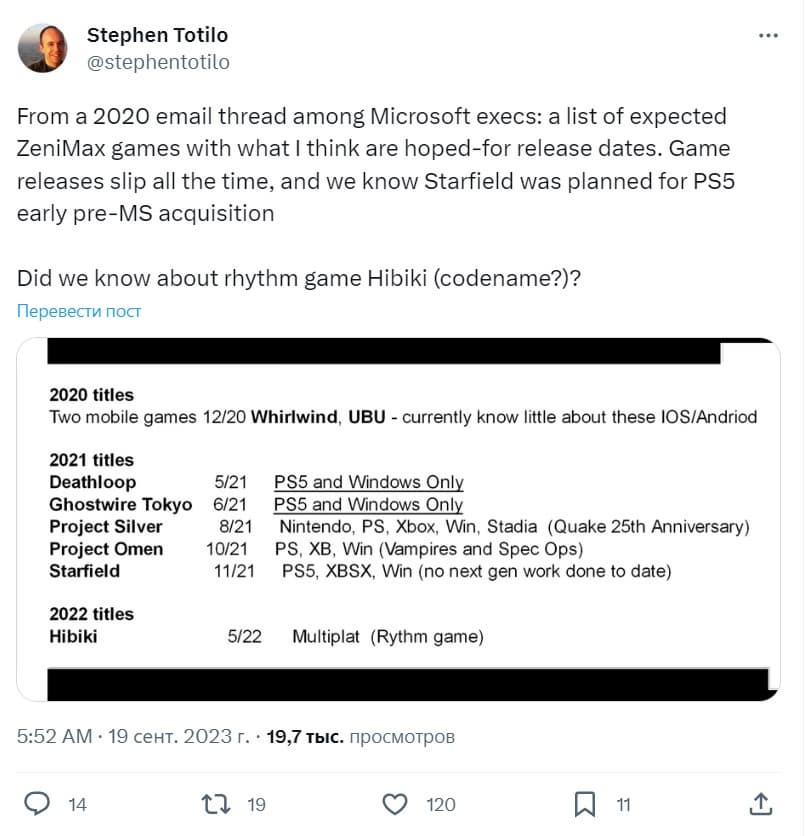Click the share upload icon
The width and height of the screenshot is (806, 836).
760,803
